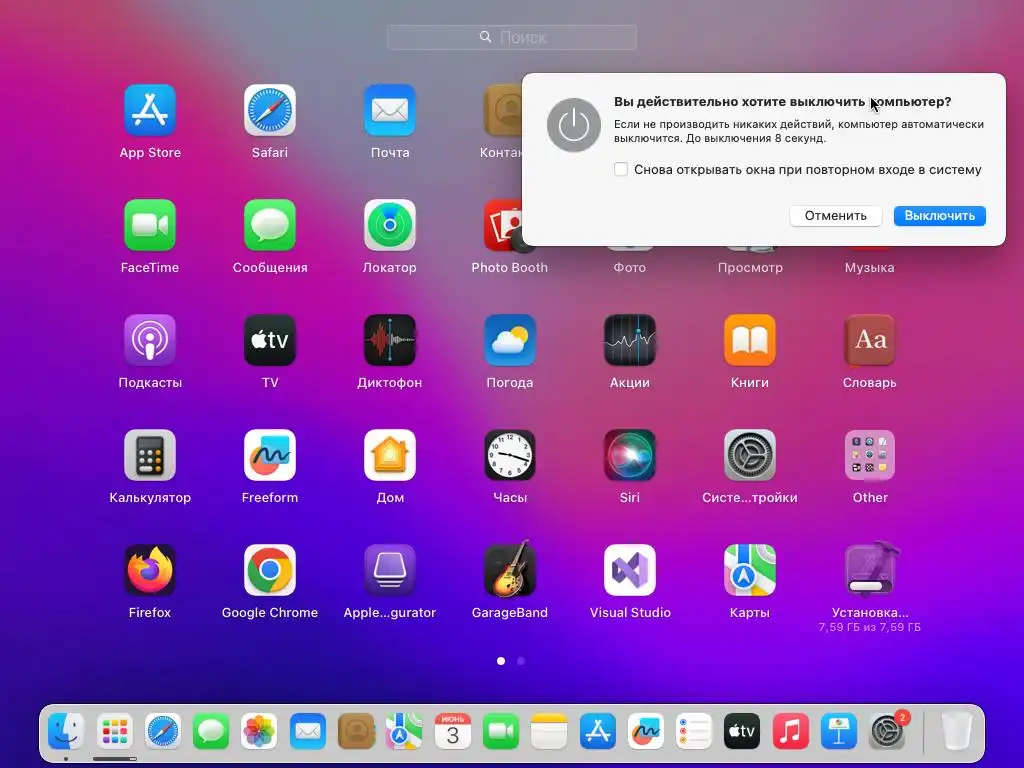Open the Подкасты app
The image size is (1024, 768).
click(150, 340)
